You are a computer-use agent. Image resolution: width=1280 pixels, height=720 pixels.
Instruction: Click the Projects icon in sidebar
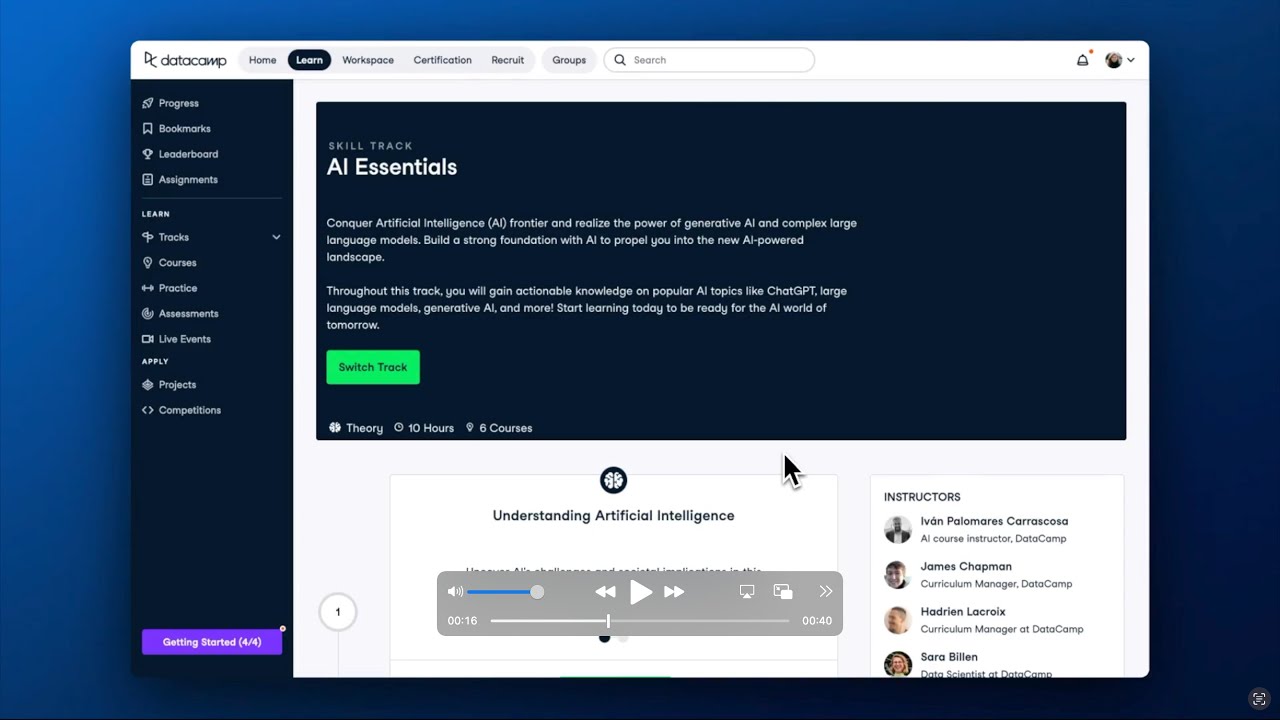148,384
